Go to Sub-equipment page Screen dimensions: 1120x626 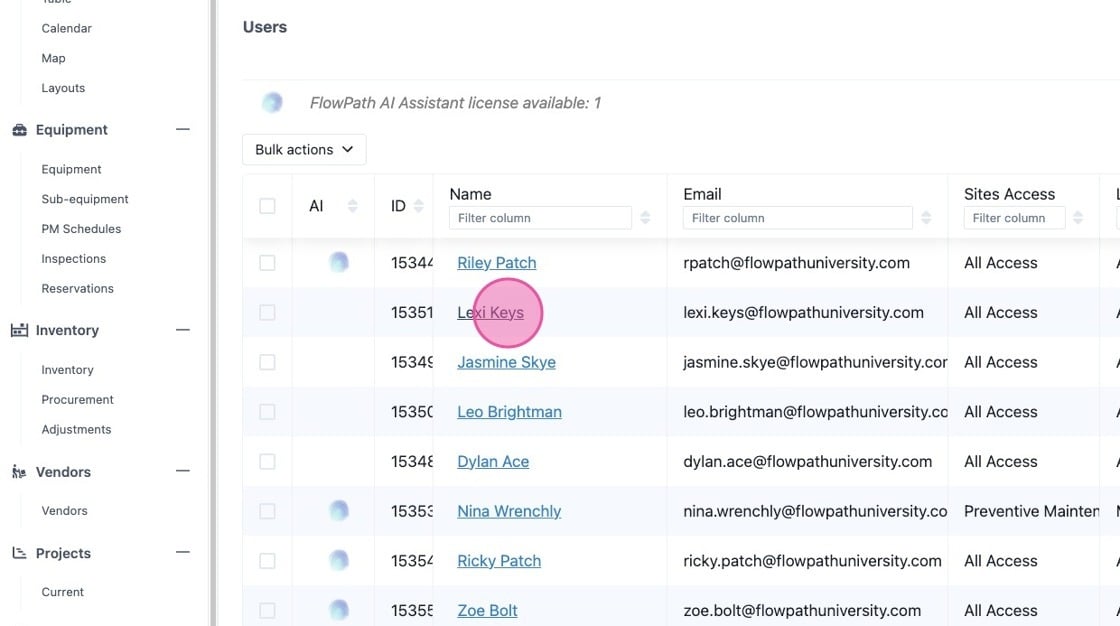coord(85,199)
